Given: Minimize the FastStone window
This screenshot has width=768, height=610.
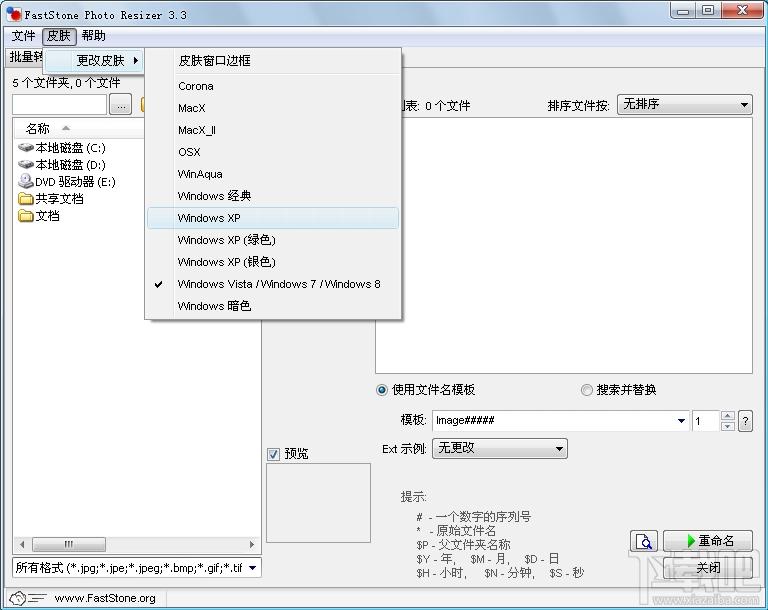Looking at the screenshot, I should 684,11.
